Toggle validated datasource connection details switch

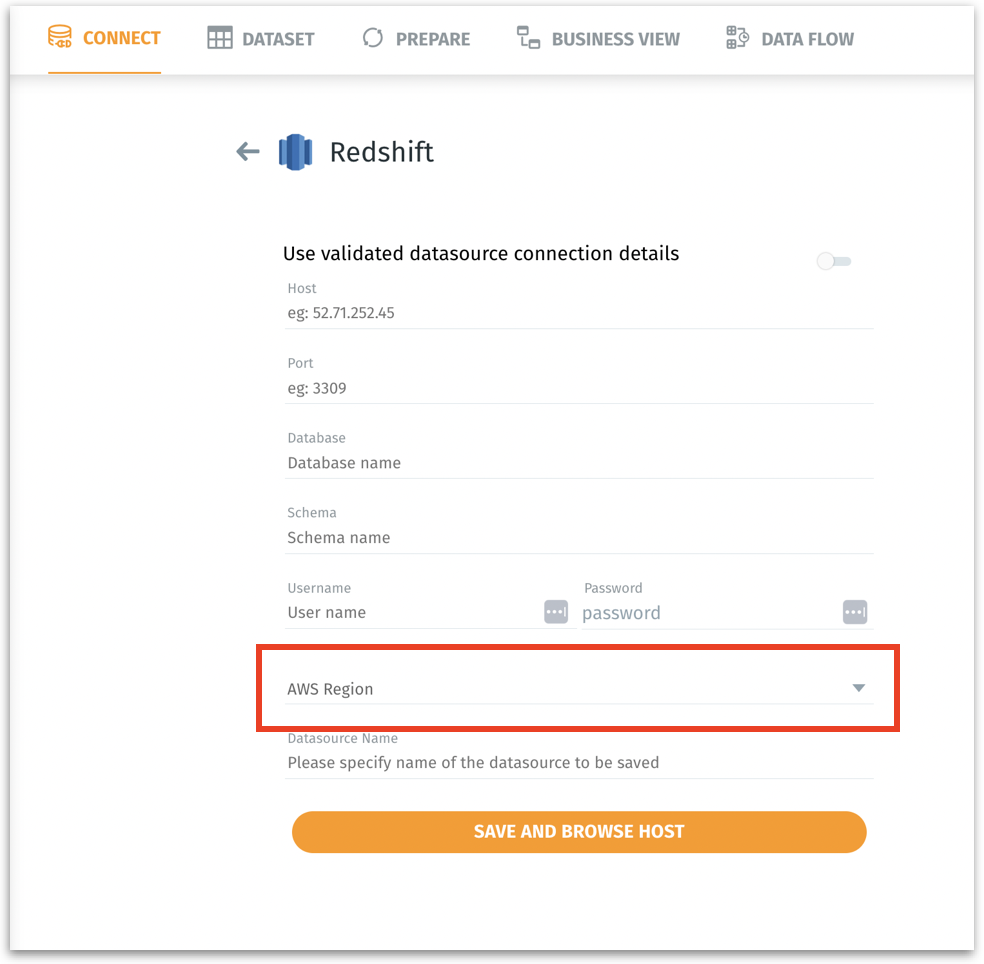pos(833,262)
